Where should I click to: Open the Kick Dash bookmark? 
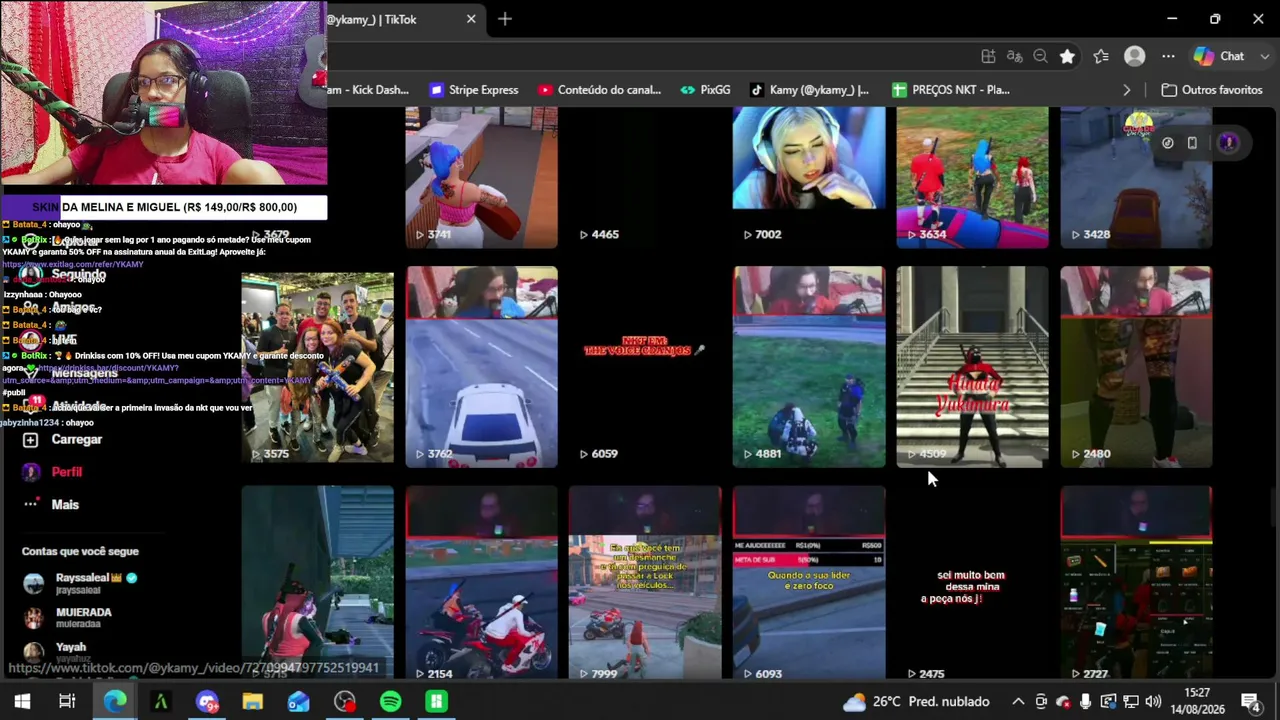367,90
